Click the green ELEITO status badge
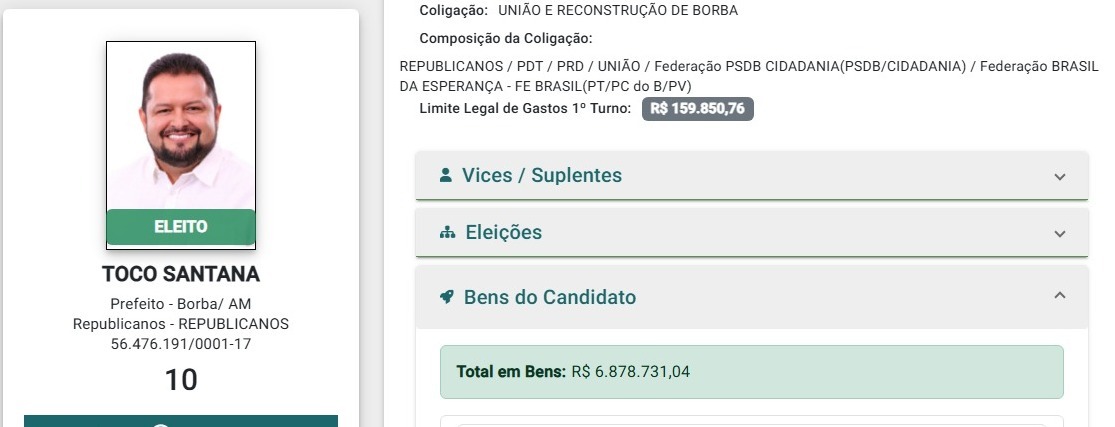 181,227
